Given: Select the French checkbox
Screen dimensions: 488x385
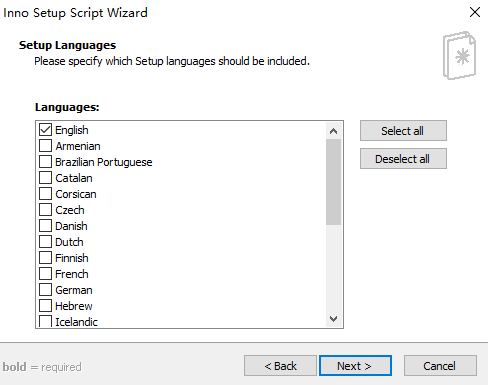Looking at the screenshot, I should tap(45, 274).
